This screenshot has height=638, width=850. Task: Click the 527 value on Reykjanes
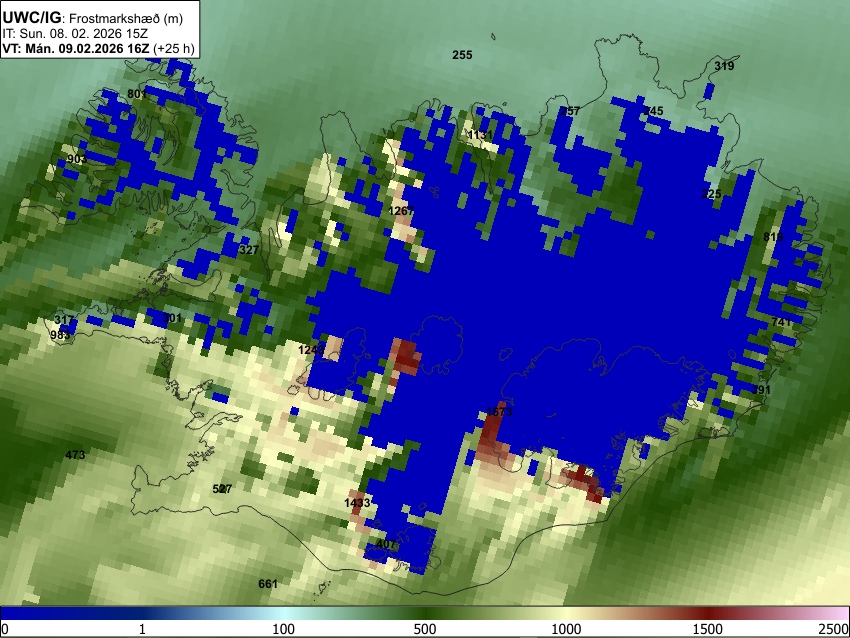pyautogui.click(x=222, y=489)
